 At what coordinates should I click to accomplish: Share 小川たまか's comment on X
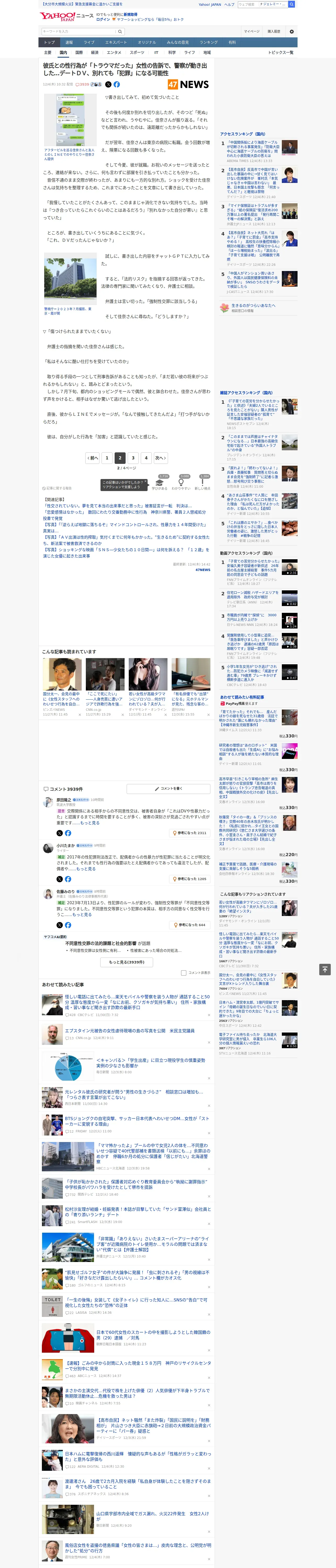point(59,879)
